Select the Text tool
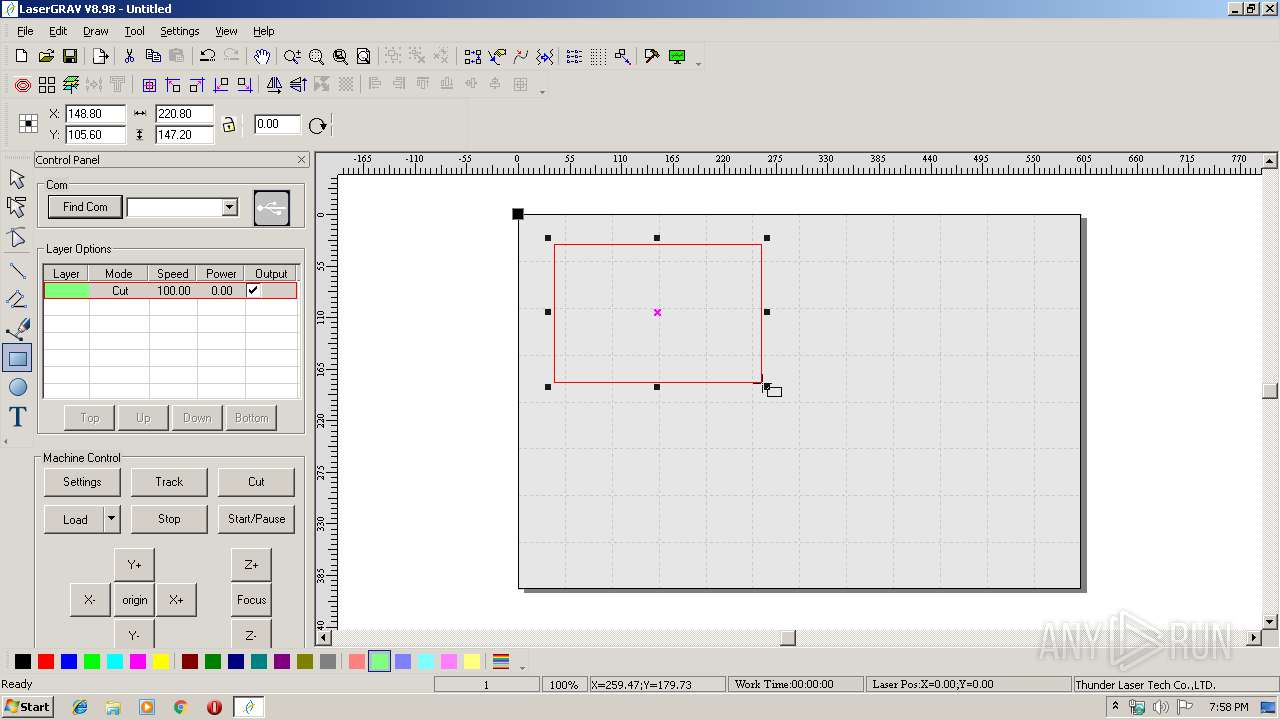Screen dimensions: 1280x720 [17, 417]
